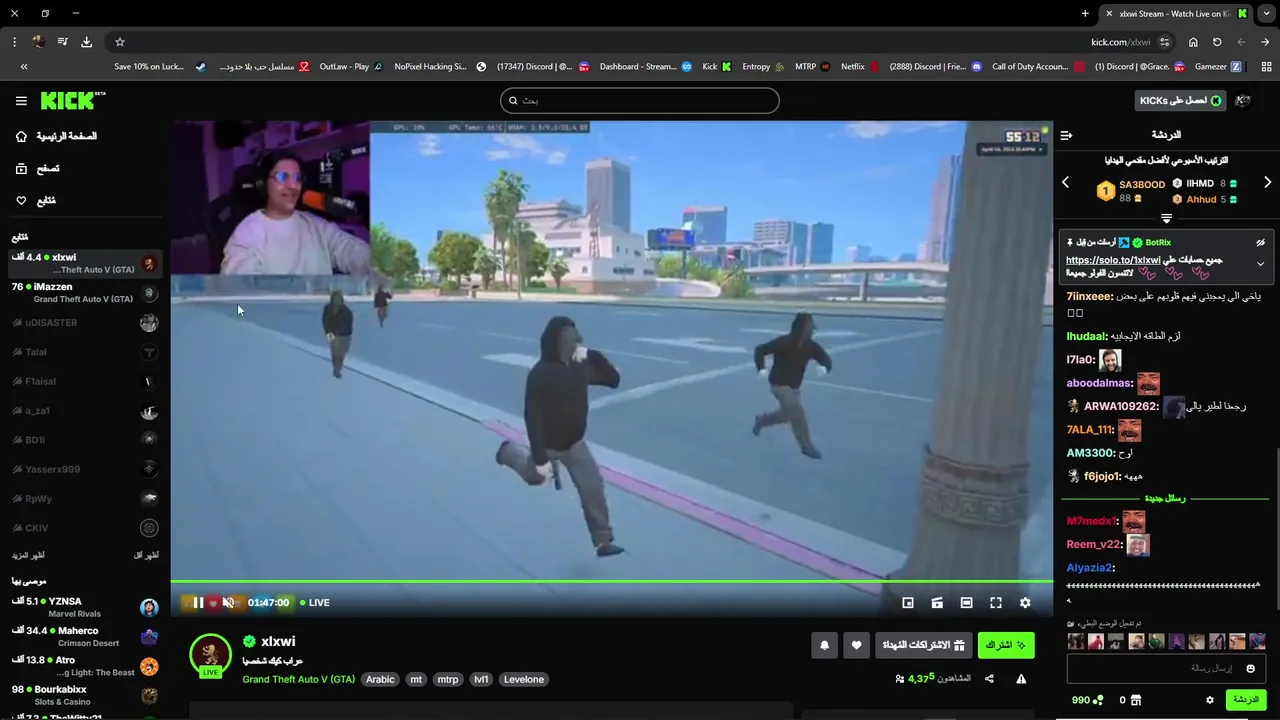Expand the pinned BotRix message

(x=1260, y=264)
